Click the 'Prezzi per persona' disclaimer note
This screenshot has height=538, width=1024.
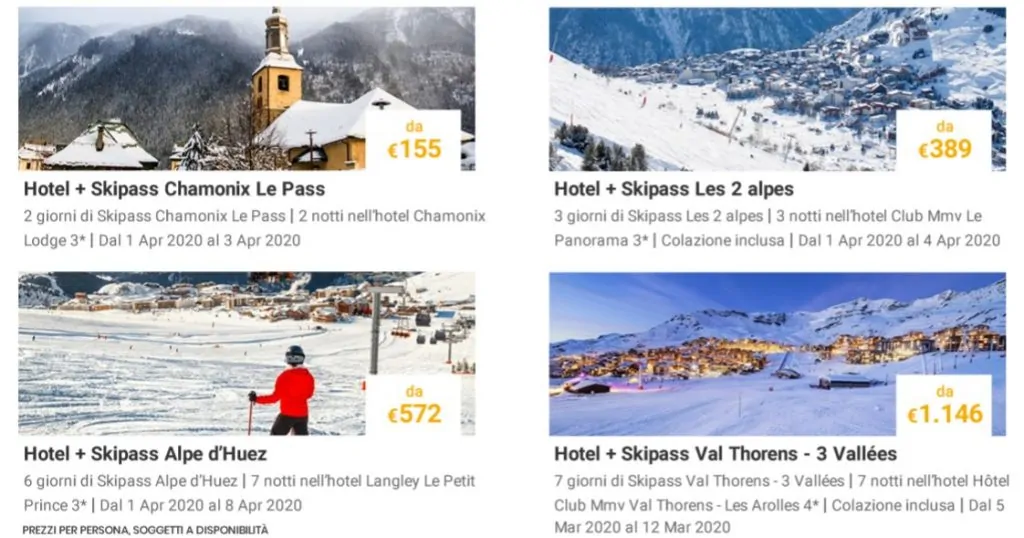145,530
